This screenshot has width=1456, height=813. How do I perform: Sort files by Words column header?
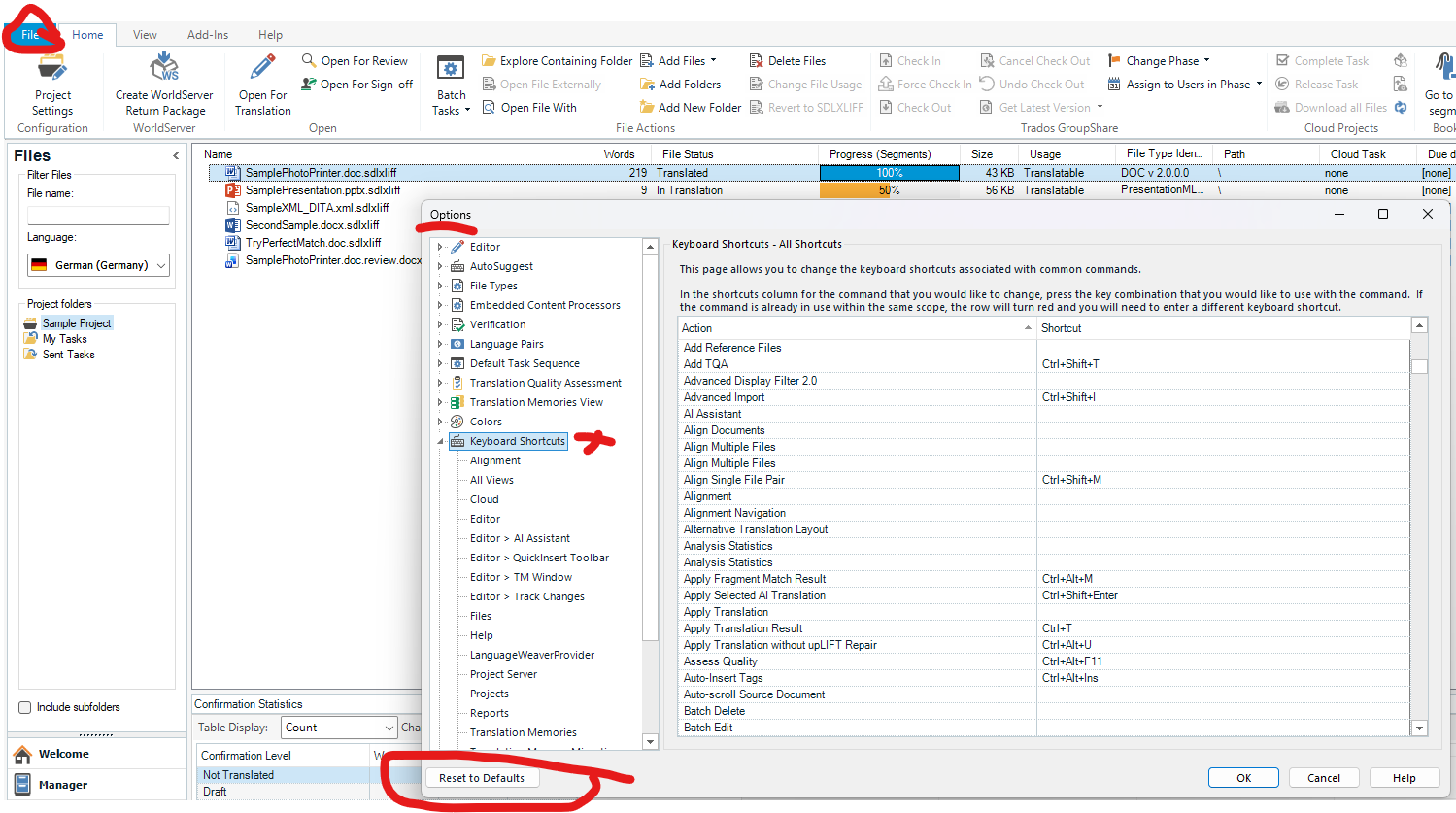pos(619,154)
